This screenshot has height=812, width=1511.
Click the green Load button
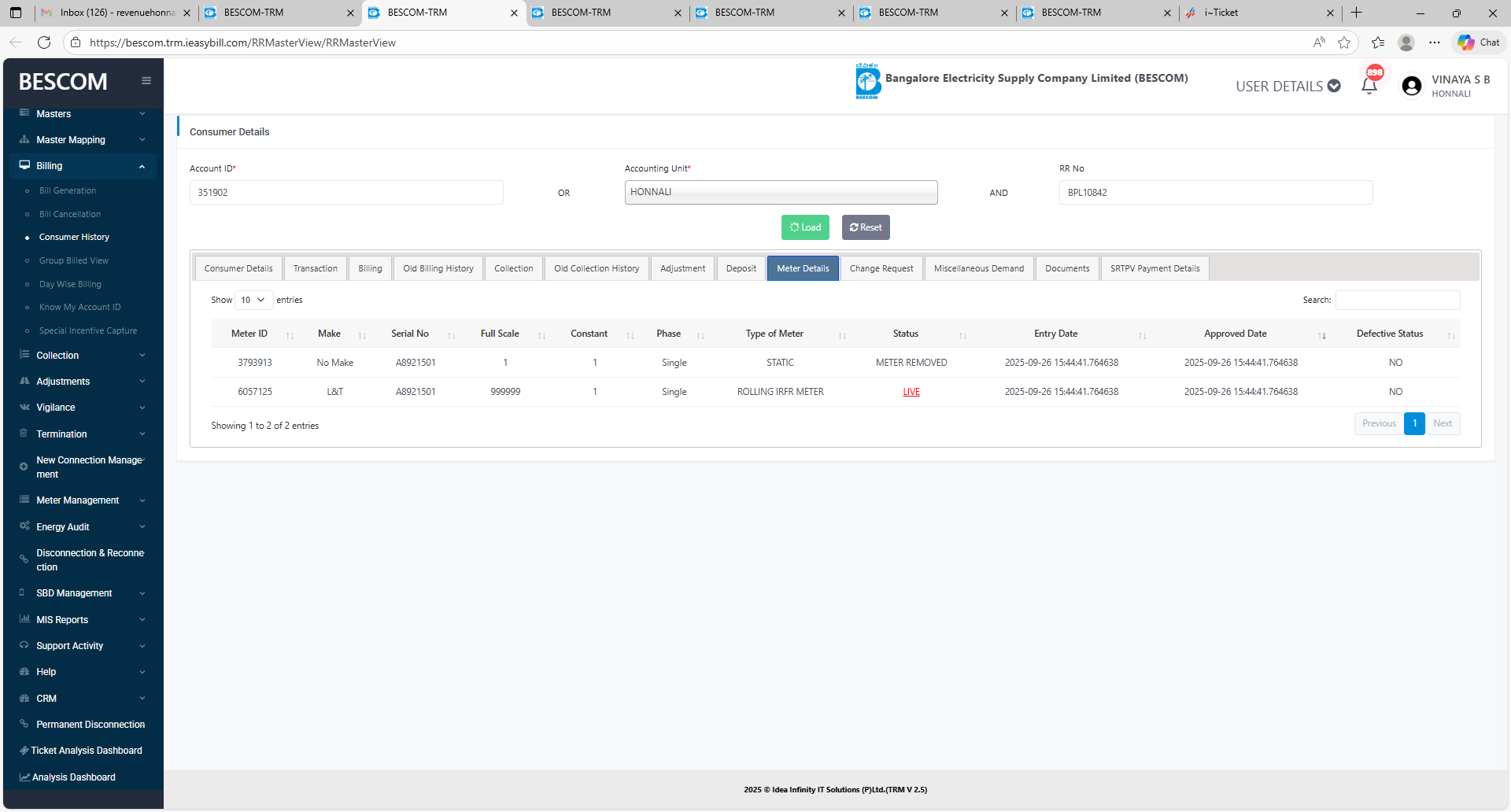[x=805, y=227]
